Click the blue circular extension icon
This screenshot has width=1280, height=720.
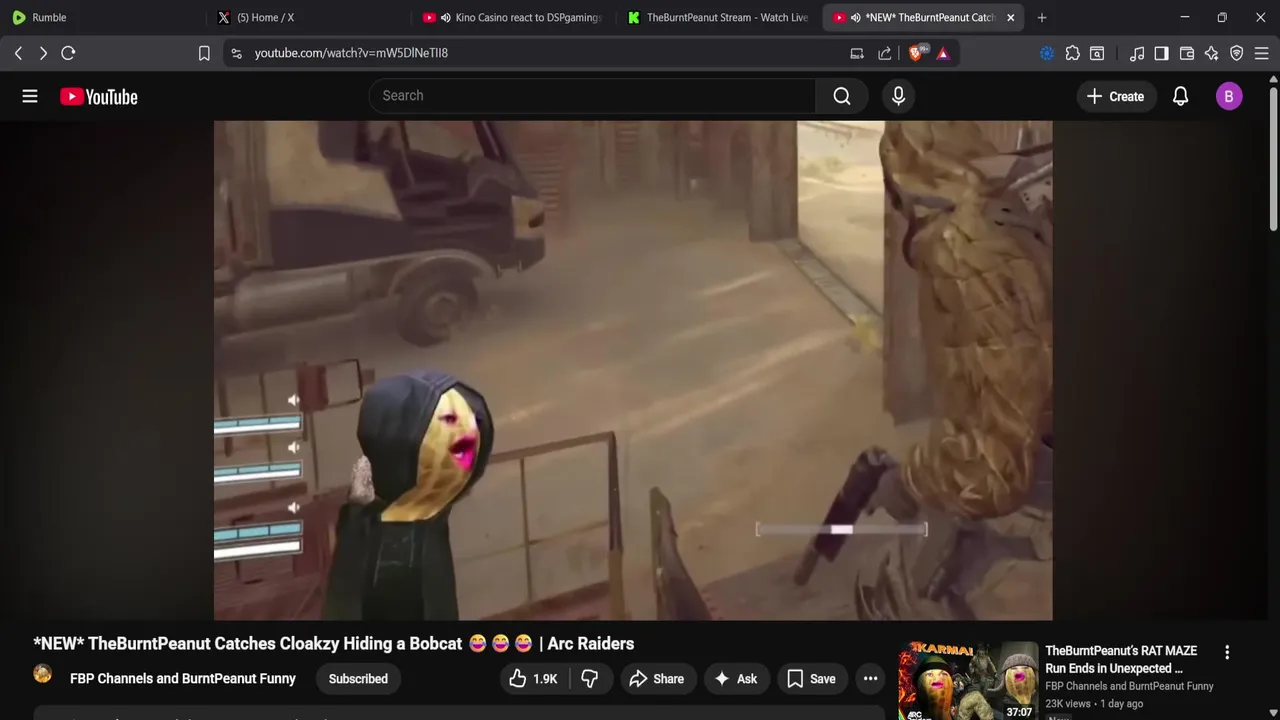tap(1047, 53)
